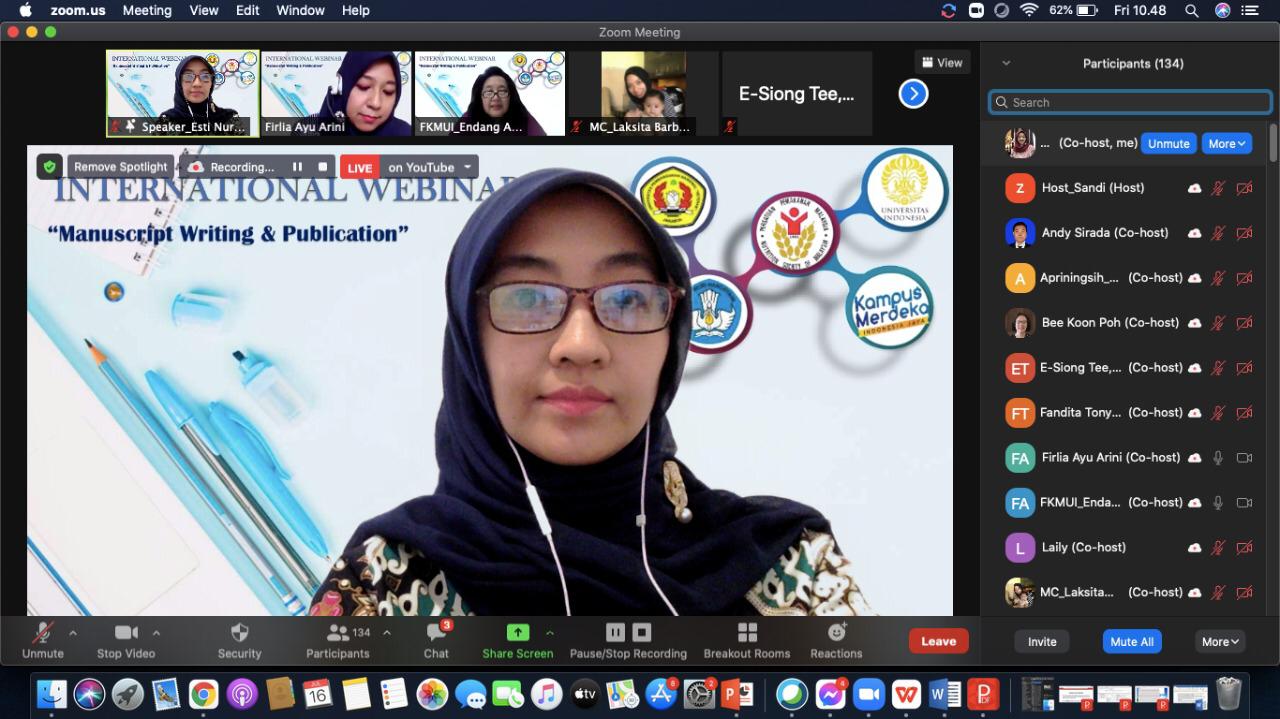Screen dimensions: 1280x719
Task: Show next video thumbnails with arrow
Action: click(x=913, y=94)
